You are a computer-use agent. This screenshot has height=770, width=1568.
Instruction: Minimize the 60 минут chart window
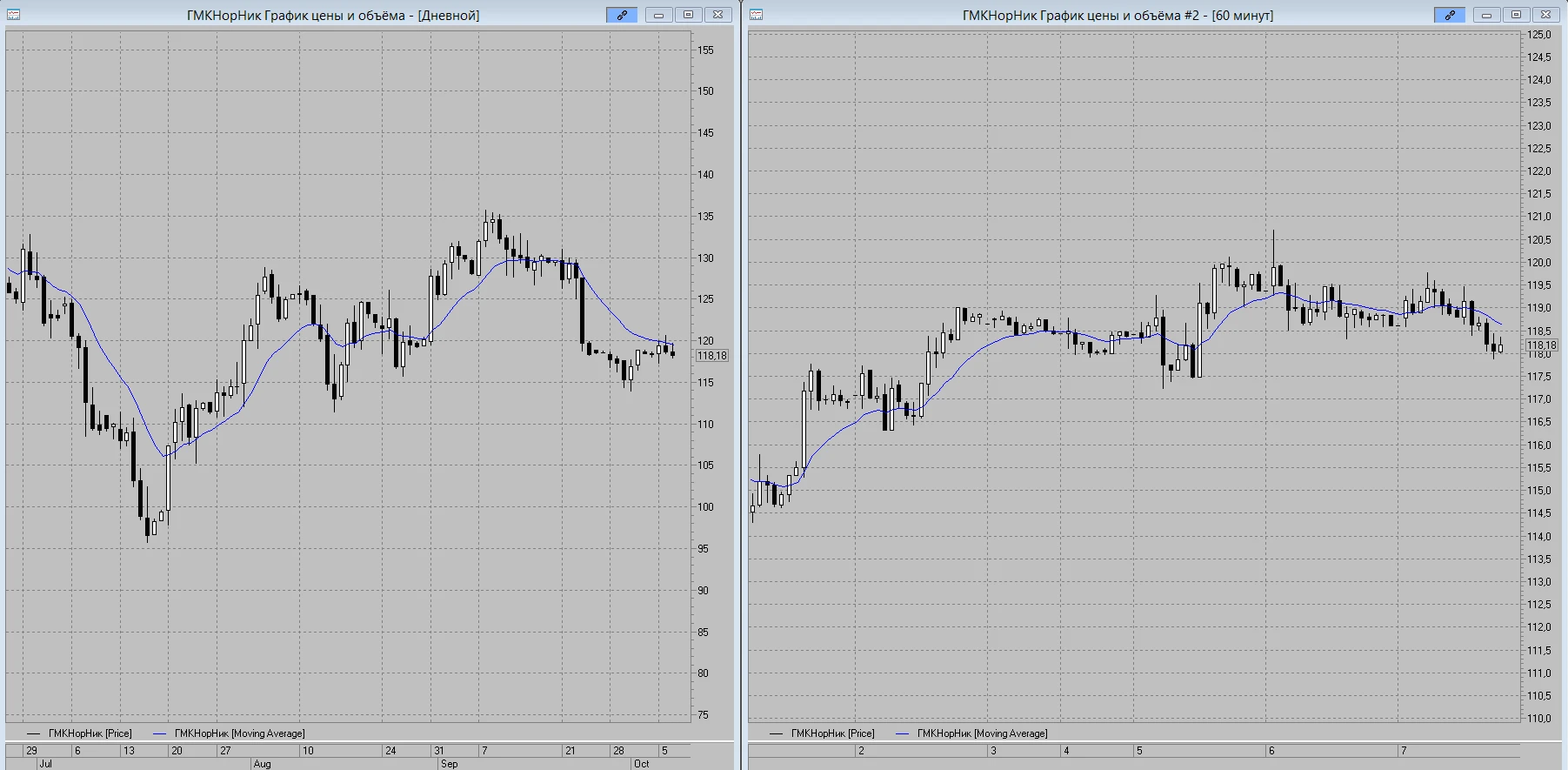coord(1486,15)
